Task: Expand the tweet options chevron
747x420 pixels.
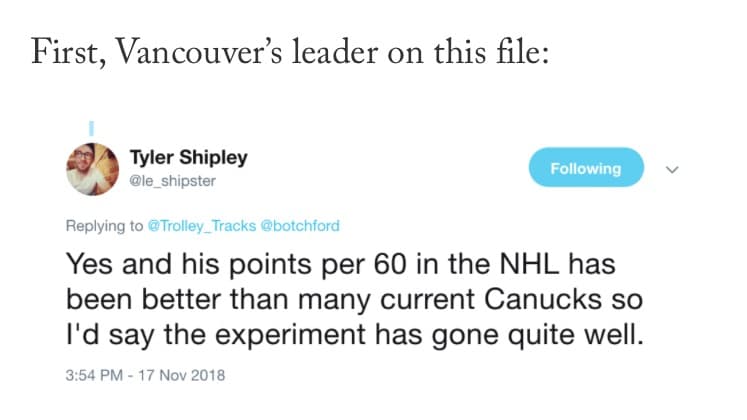Action: tap(671, 169)
